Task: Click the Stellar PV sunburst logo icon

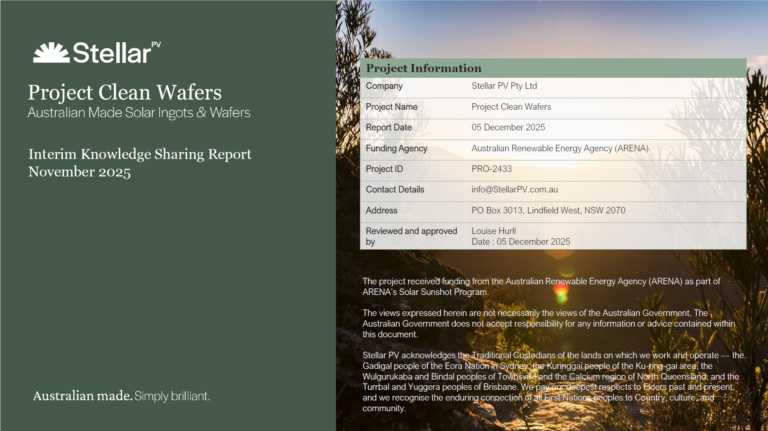Action: point(50,52)
